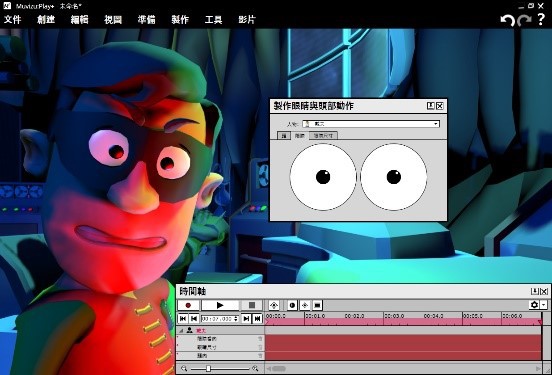
Task: Click the timeline play button
Action: point(220,305)
